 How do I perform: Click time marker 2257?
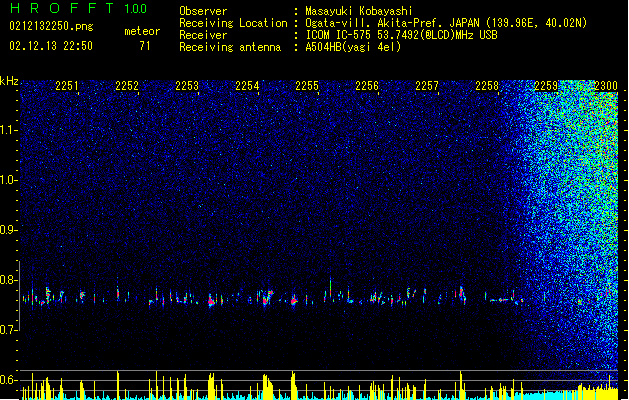point(427,85)
